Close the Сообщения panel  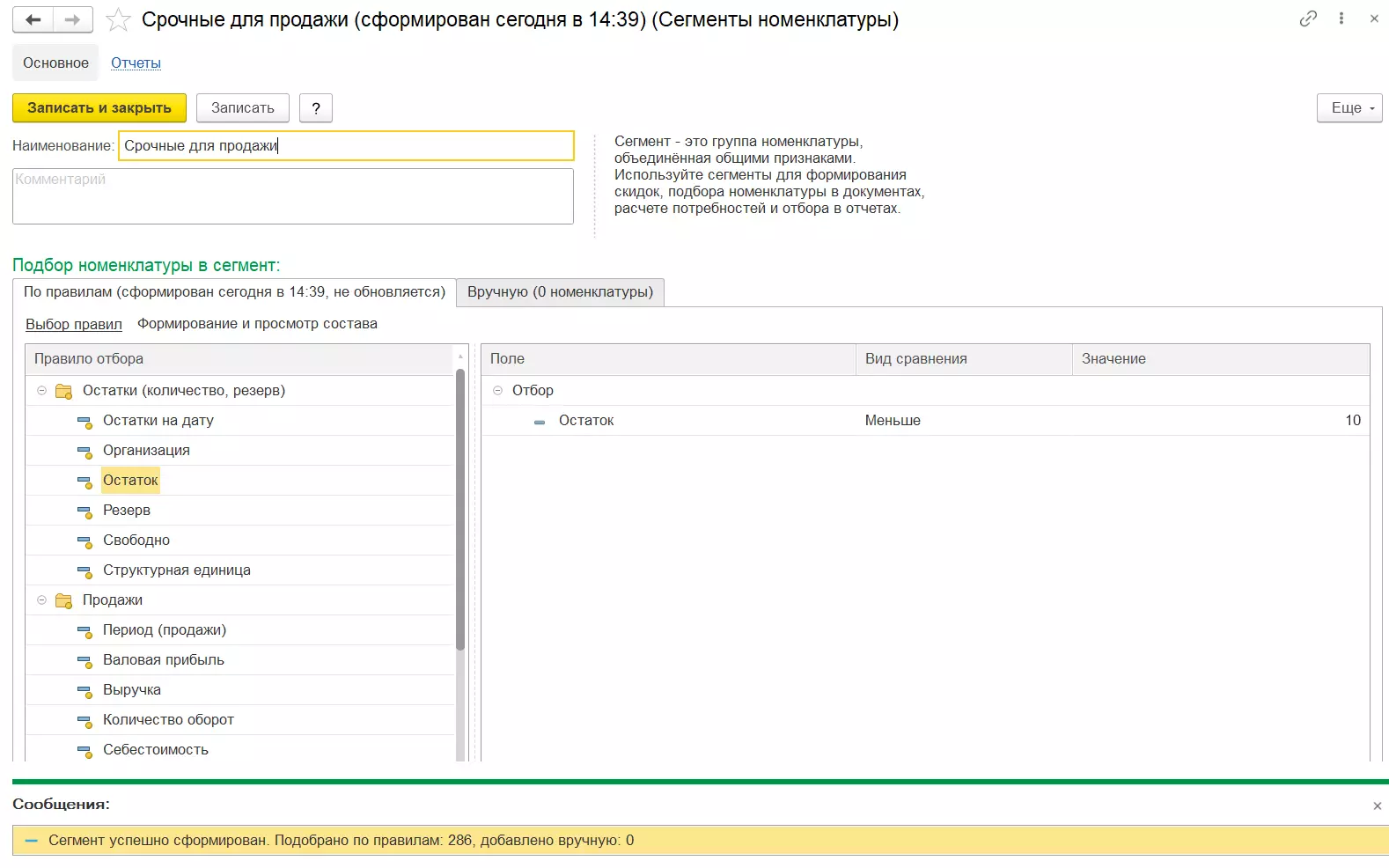click(x=1378, y=805)
